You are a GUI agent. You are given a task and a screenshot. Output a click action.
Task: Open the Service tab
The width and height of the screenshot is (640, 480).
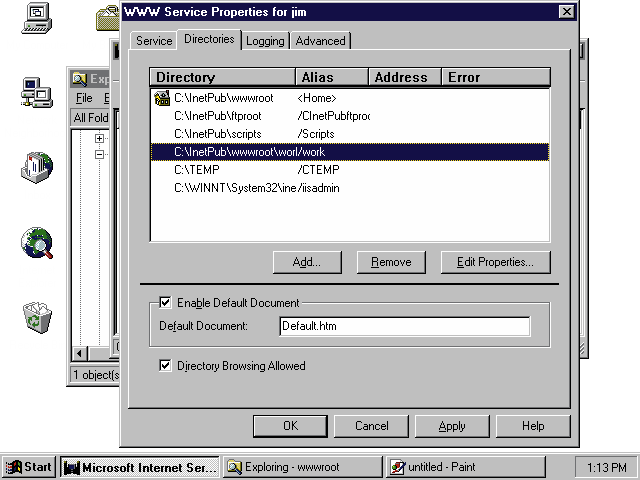154,41
